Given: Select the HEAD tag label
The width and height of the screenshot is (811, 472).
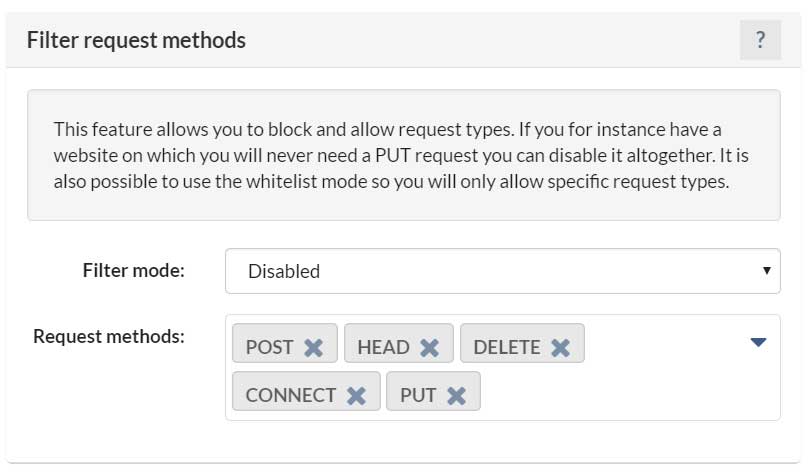Looking at the screenshot, I should point(383,347).
